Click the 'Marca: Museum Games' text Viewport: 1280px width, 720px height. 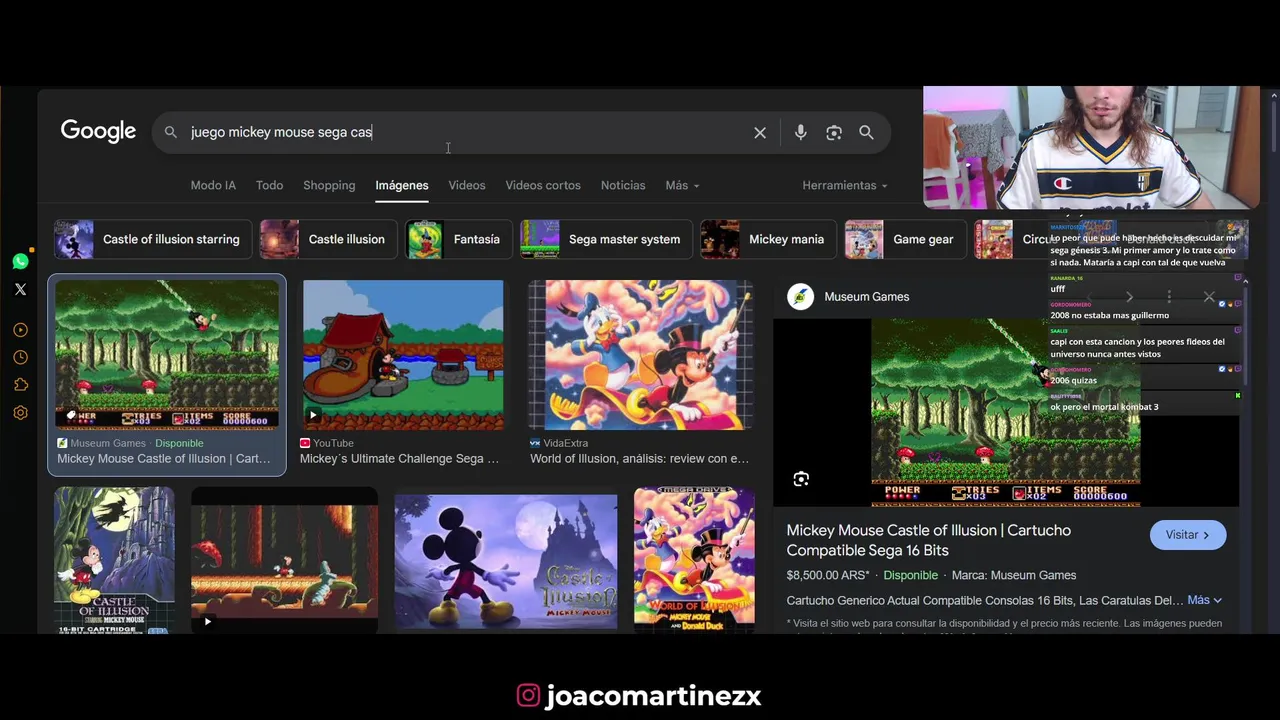pos(1014,575)
